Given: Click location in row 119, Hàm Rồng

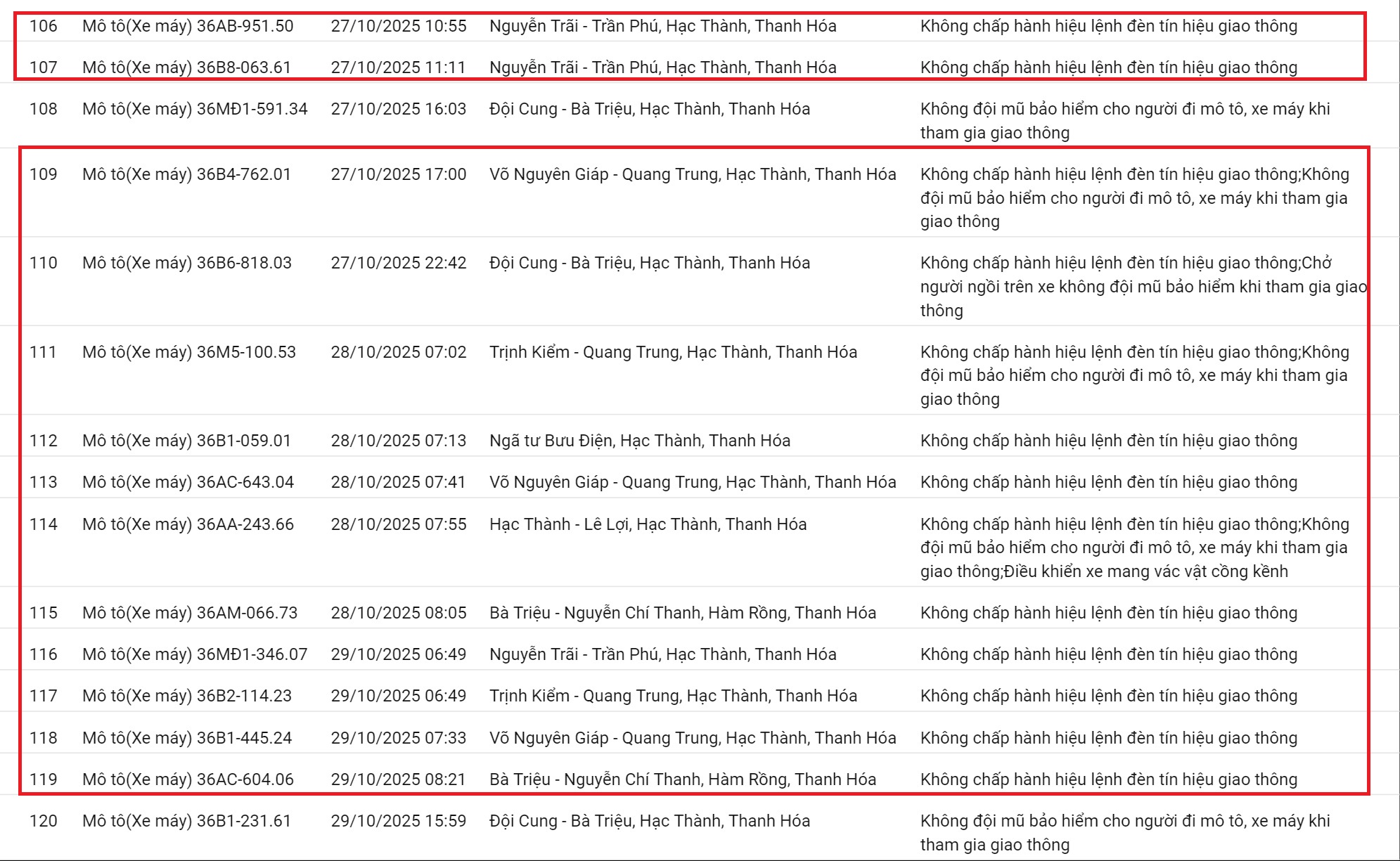Looking at the screenshot, I should pyautogui.click(x=682, y=779).
